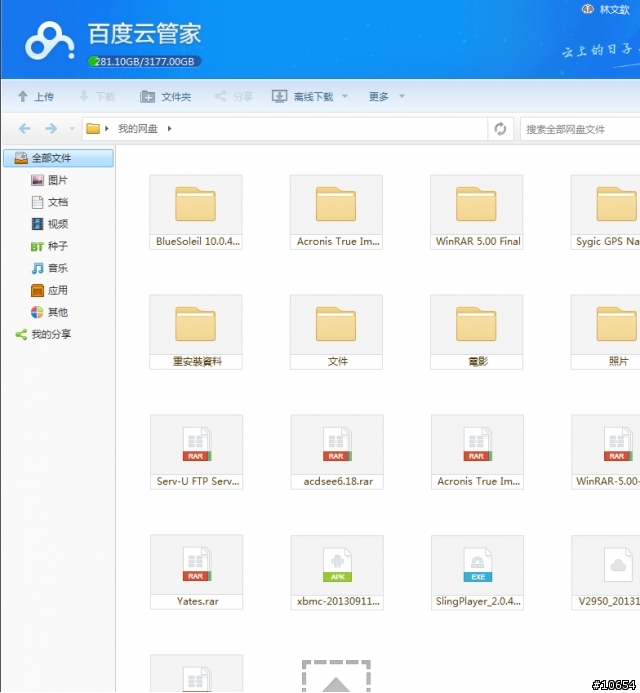Select the Sygic GPS Na folder

pos(606,212)
